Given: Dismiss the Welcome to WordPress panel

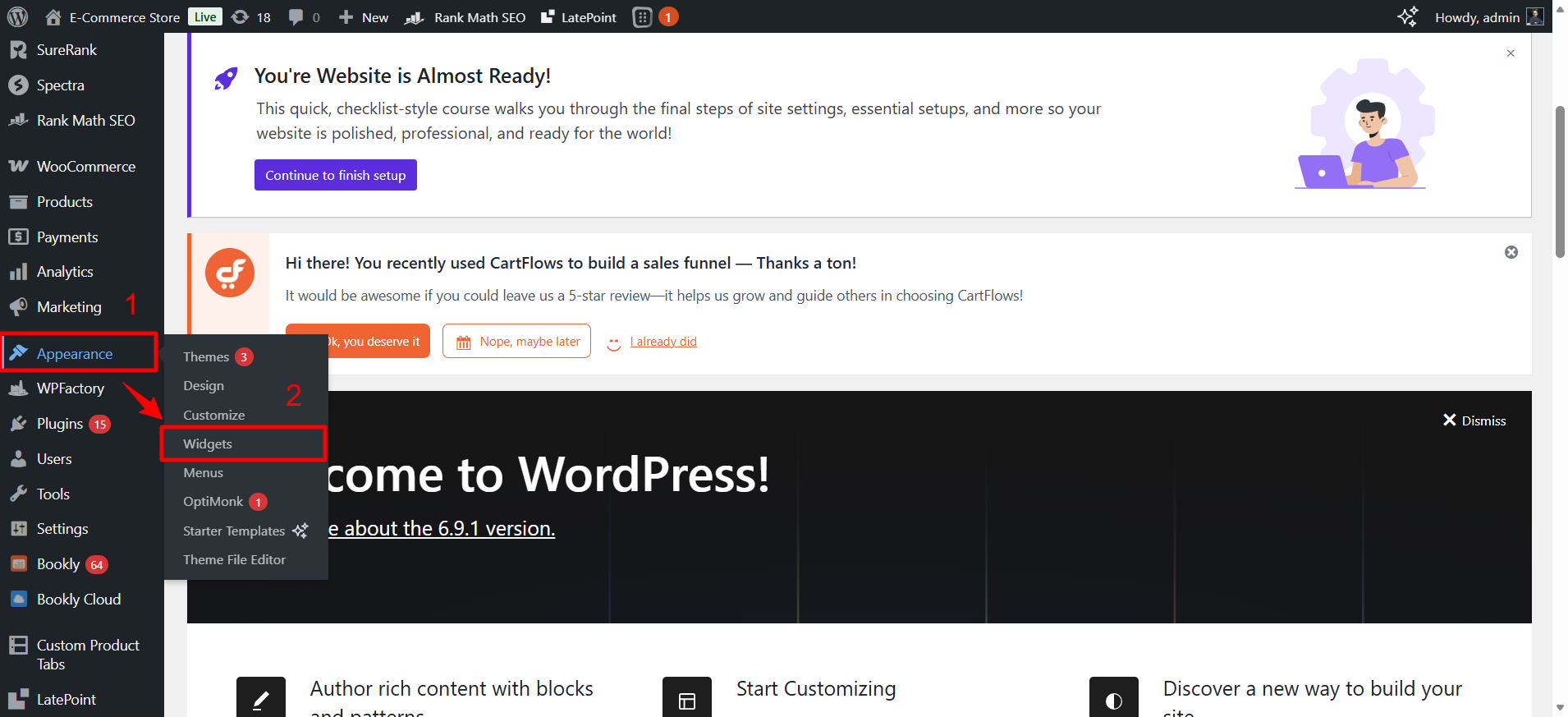Looking at the screenshot, I should (x=1474, y=421).
